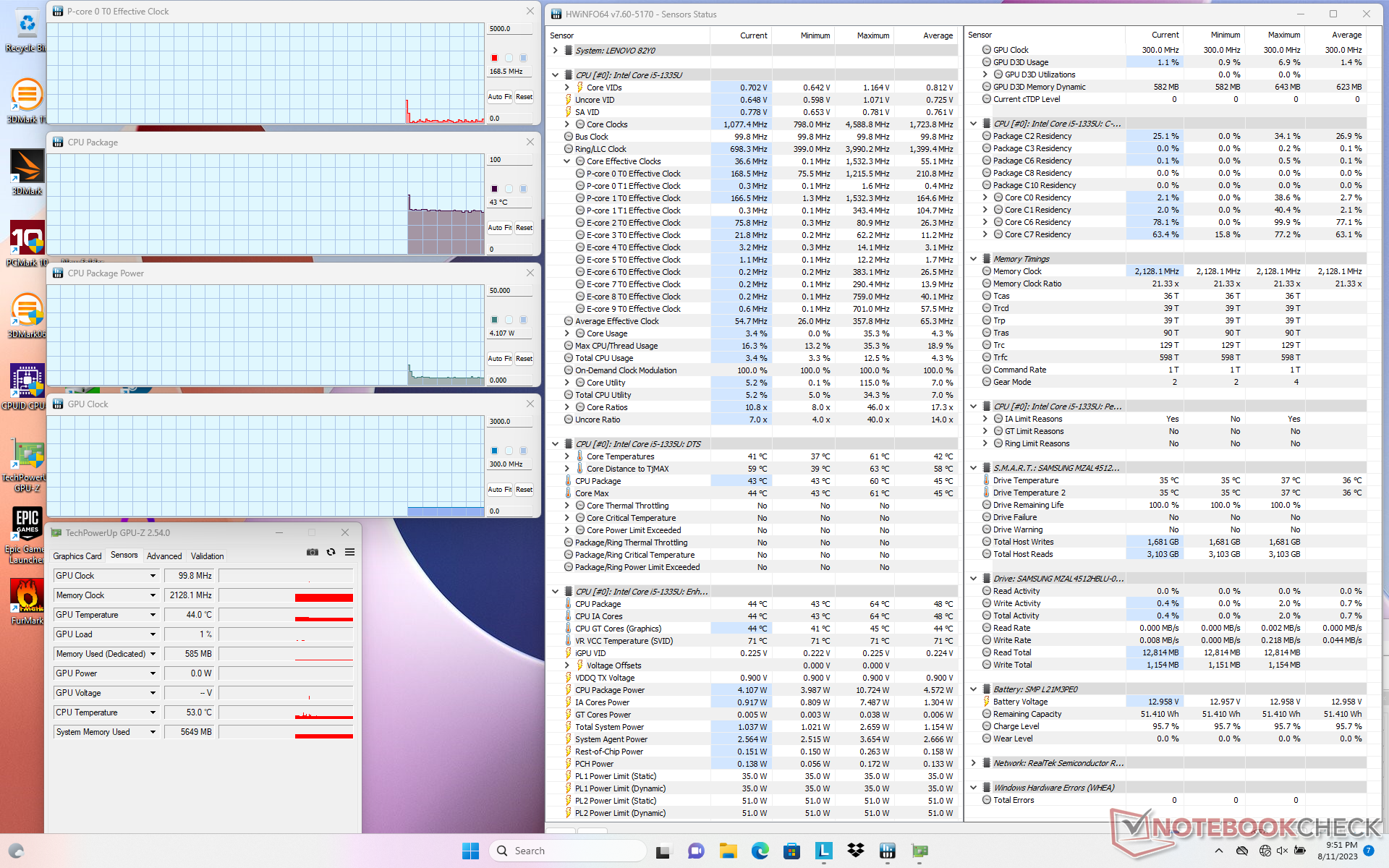Click Dropbox icon in taskbar

click(856, 851)
